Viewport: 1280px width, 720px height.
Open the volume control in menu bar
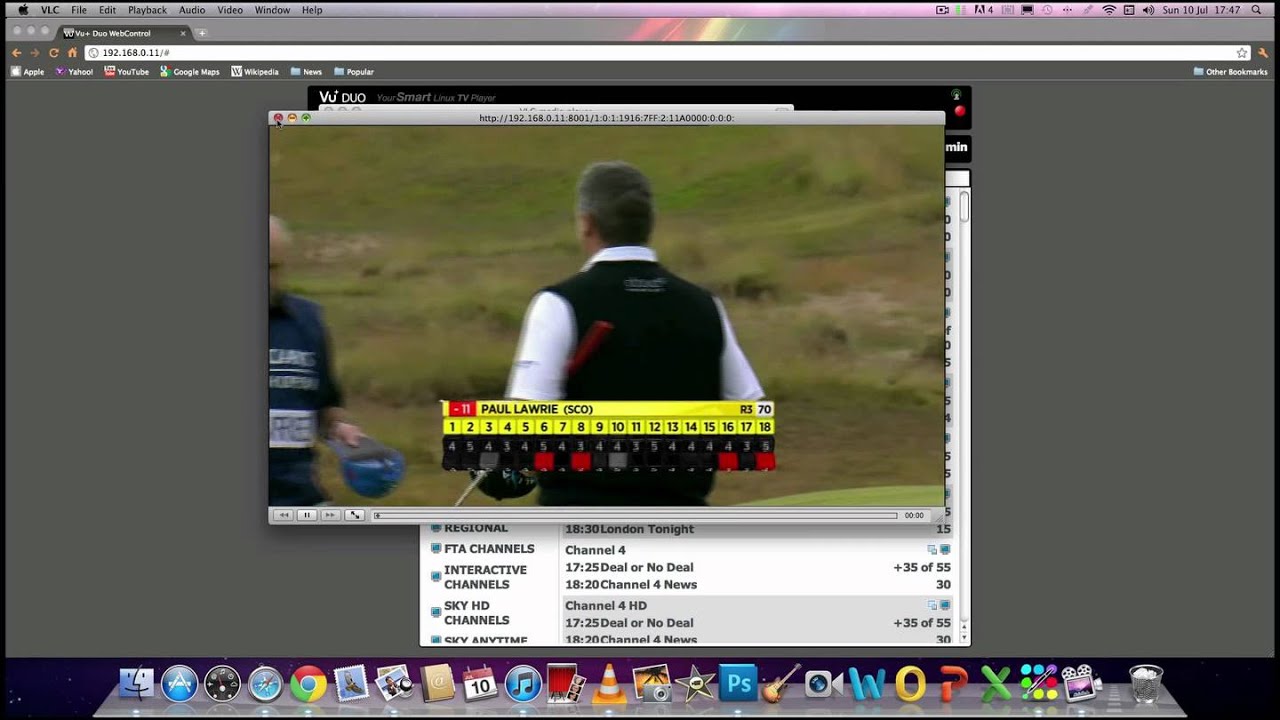pos(1147,10)
